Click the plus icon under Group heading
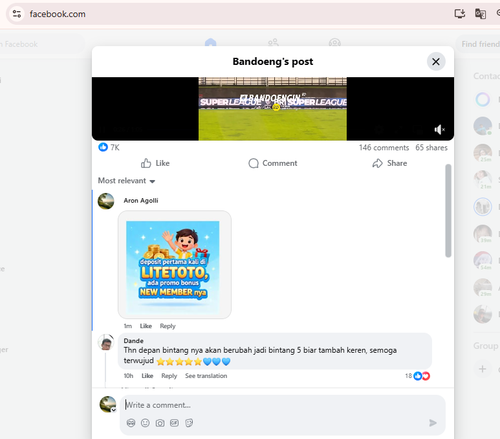This screenshot has height=439, width=500. point(482,369)
